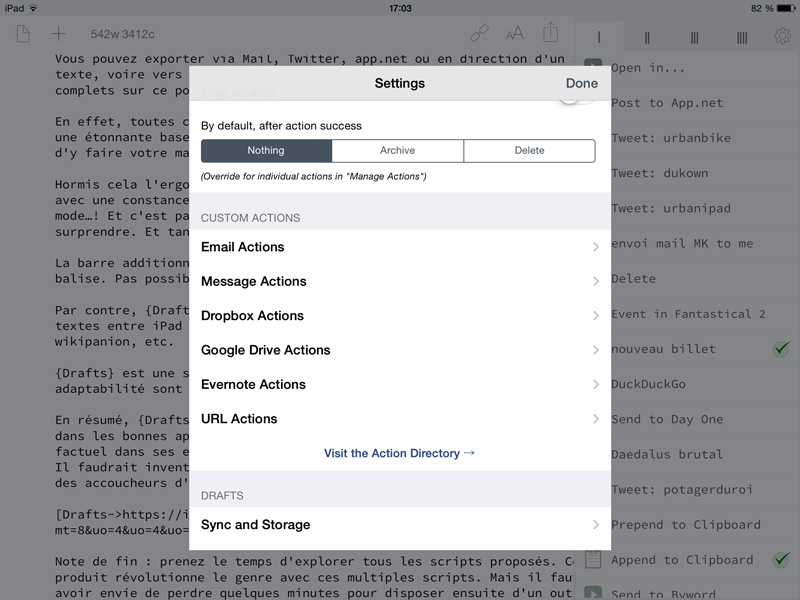
Task: Expand Email Actions chevron
Action: [595, 247]
